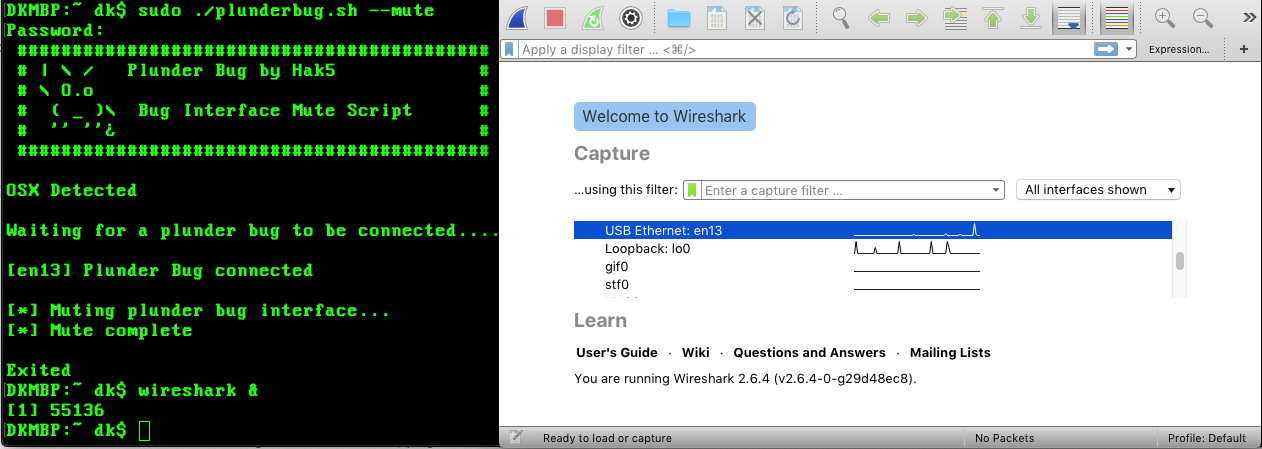Open Questions and Answers link
This screenshot has height=449, width=1262.
pyautogui.click(x=810, y=352)
